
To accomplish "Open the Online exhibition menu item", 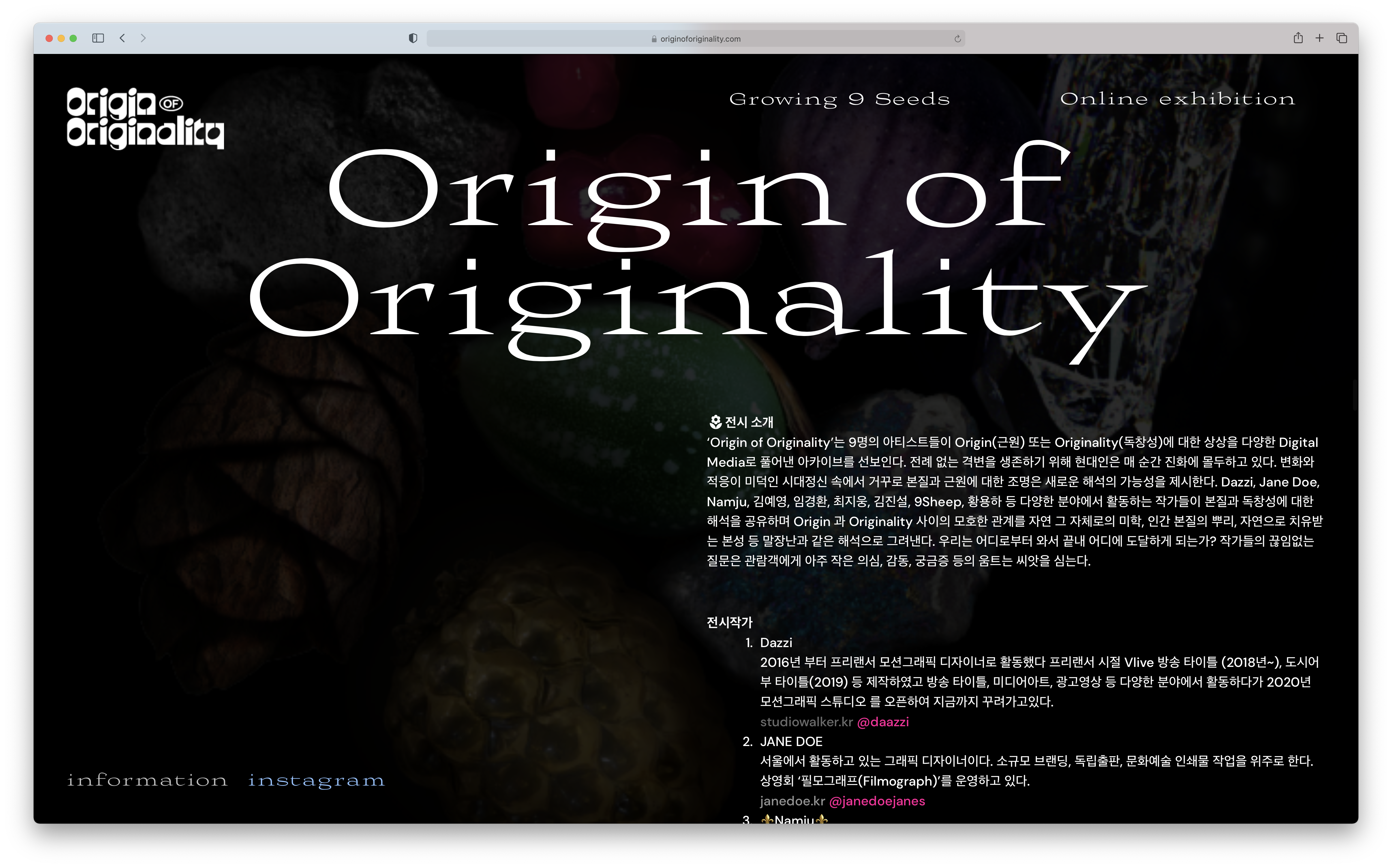I will click(x=1177, y=99).
